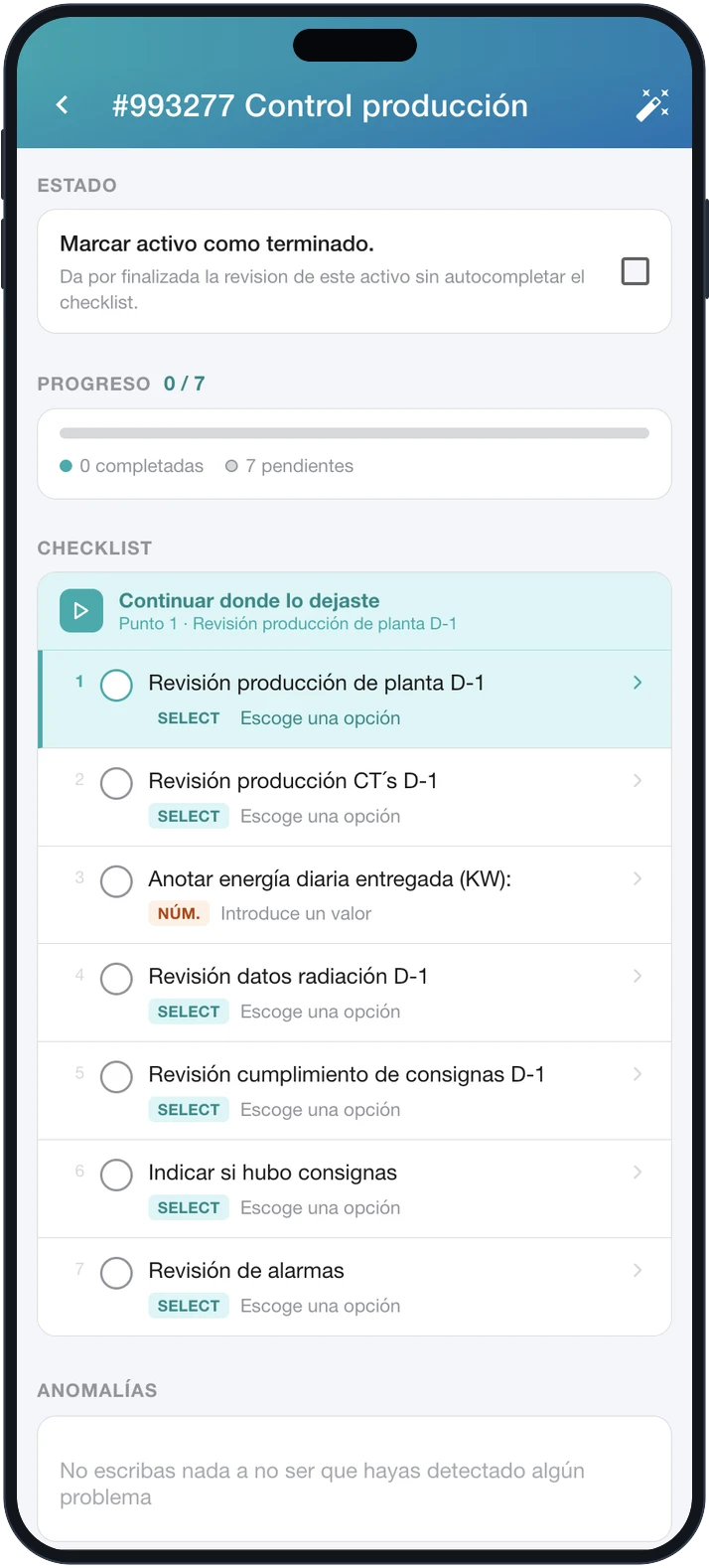Mark circle for Revisión cumplimiento de consignas D-1
This screenshot has height=1568, width=709.
(x=116, y=1077)
